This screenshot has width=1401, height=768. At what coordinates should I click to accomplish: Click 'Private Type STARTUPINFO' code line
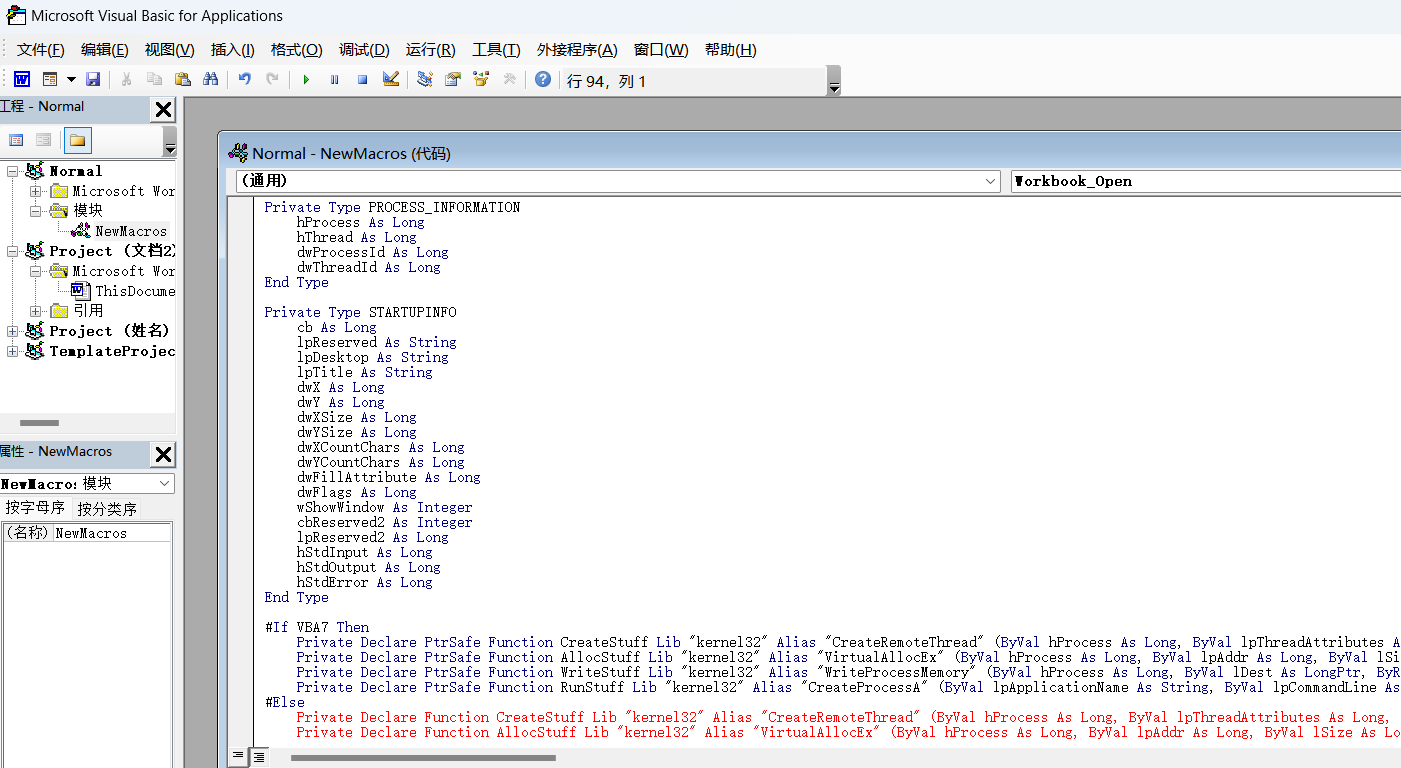tap(360, 312)
